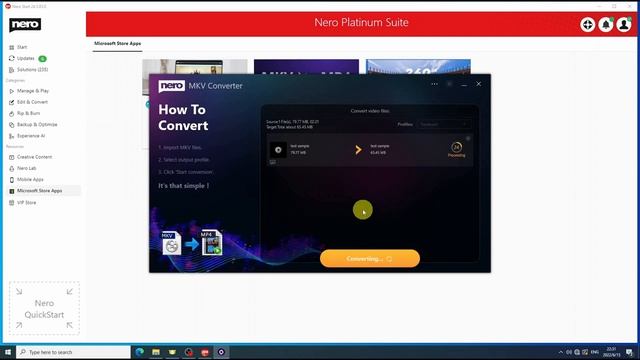
Task: Click the taskbar search box
Action: click(x=73, y=352)
